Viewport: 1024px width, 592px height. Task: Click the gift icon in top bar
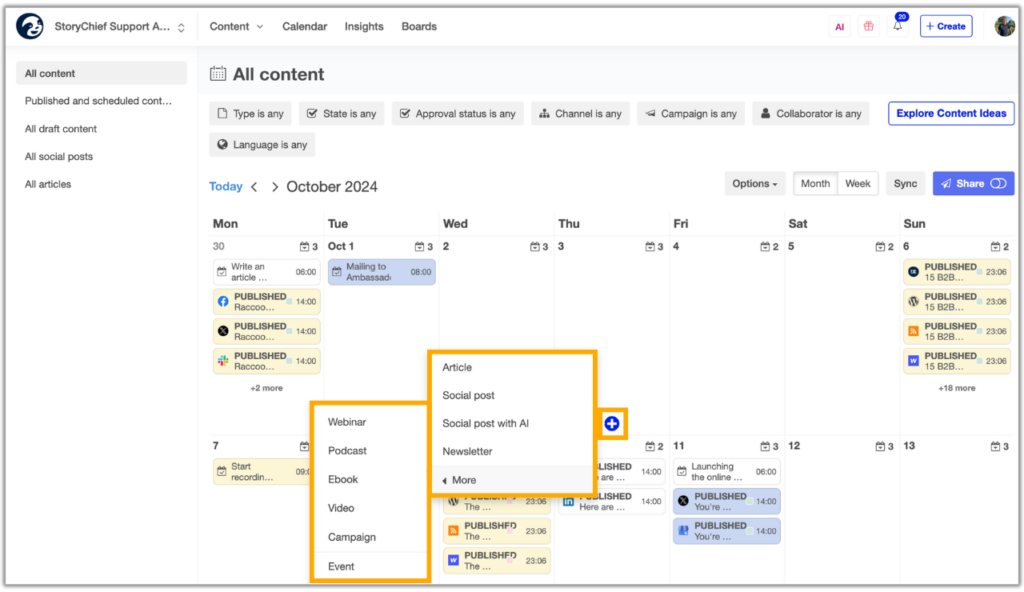(868, 26)
